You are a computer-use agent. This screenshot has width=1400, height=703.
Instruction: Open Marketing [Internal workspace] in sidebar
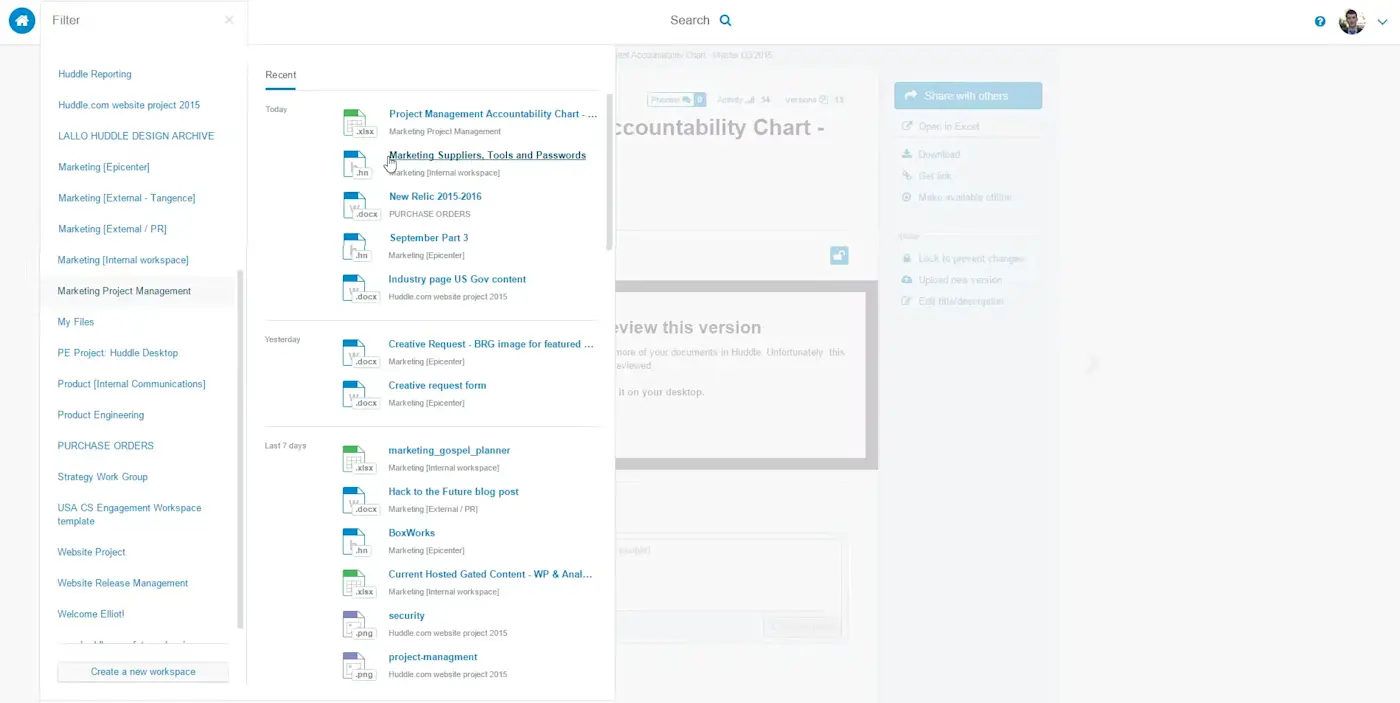(123, 260)
